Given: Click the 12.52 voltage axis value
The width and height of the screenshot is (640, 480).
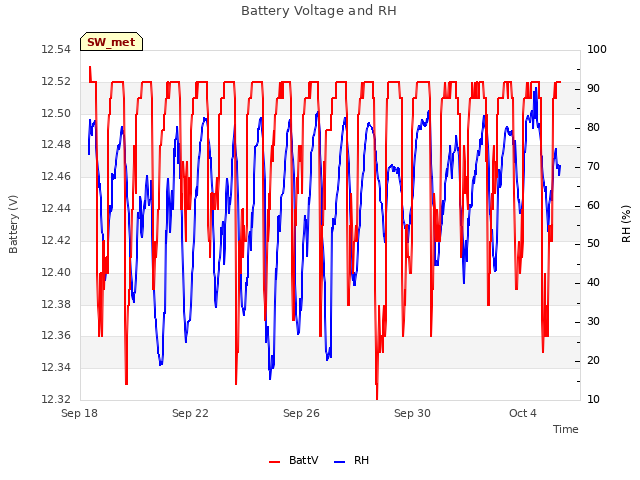Looking at the screenshot, I should [x=56, y=82].
